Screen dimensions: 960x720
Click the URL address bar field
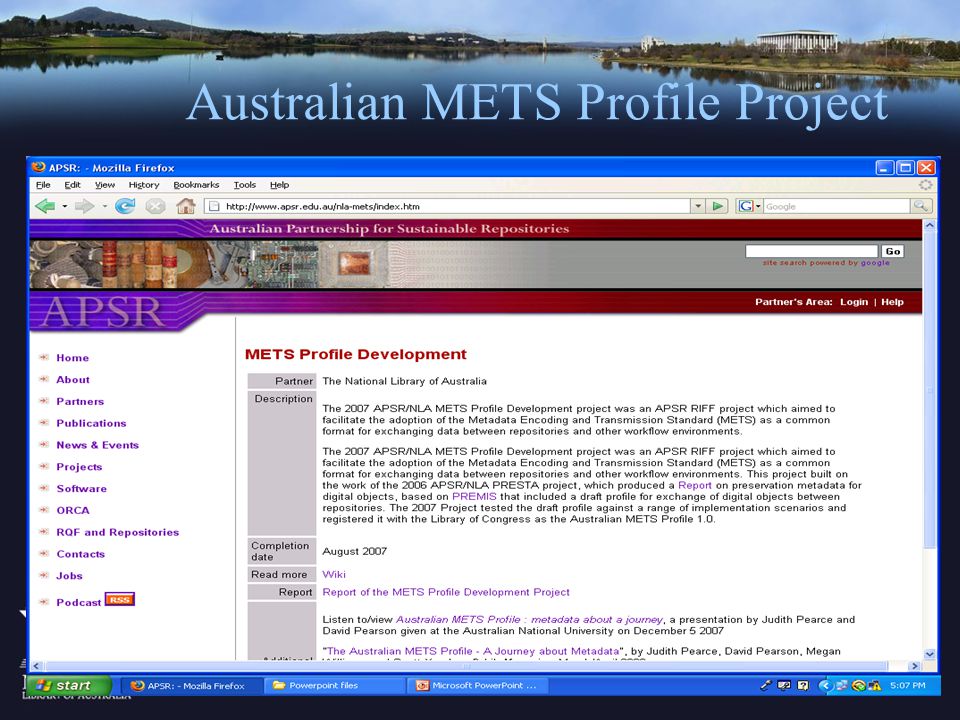456,206
